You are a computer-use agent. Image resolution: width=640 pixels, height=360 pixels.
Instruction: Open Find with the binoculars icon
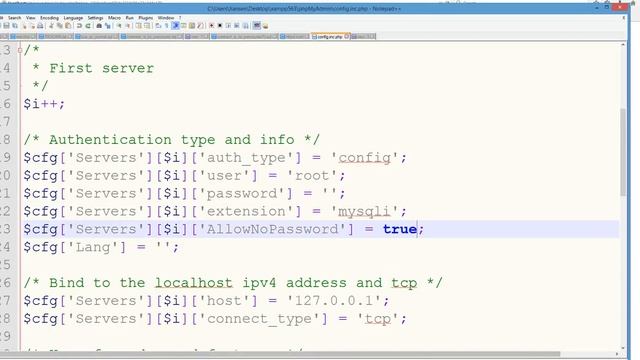coord(99,26)
